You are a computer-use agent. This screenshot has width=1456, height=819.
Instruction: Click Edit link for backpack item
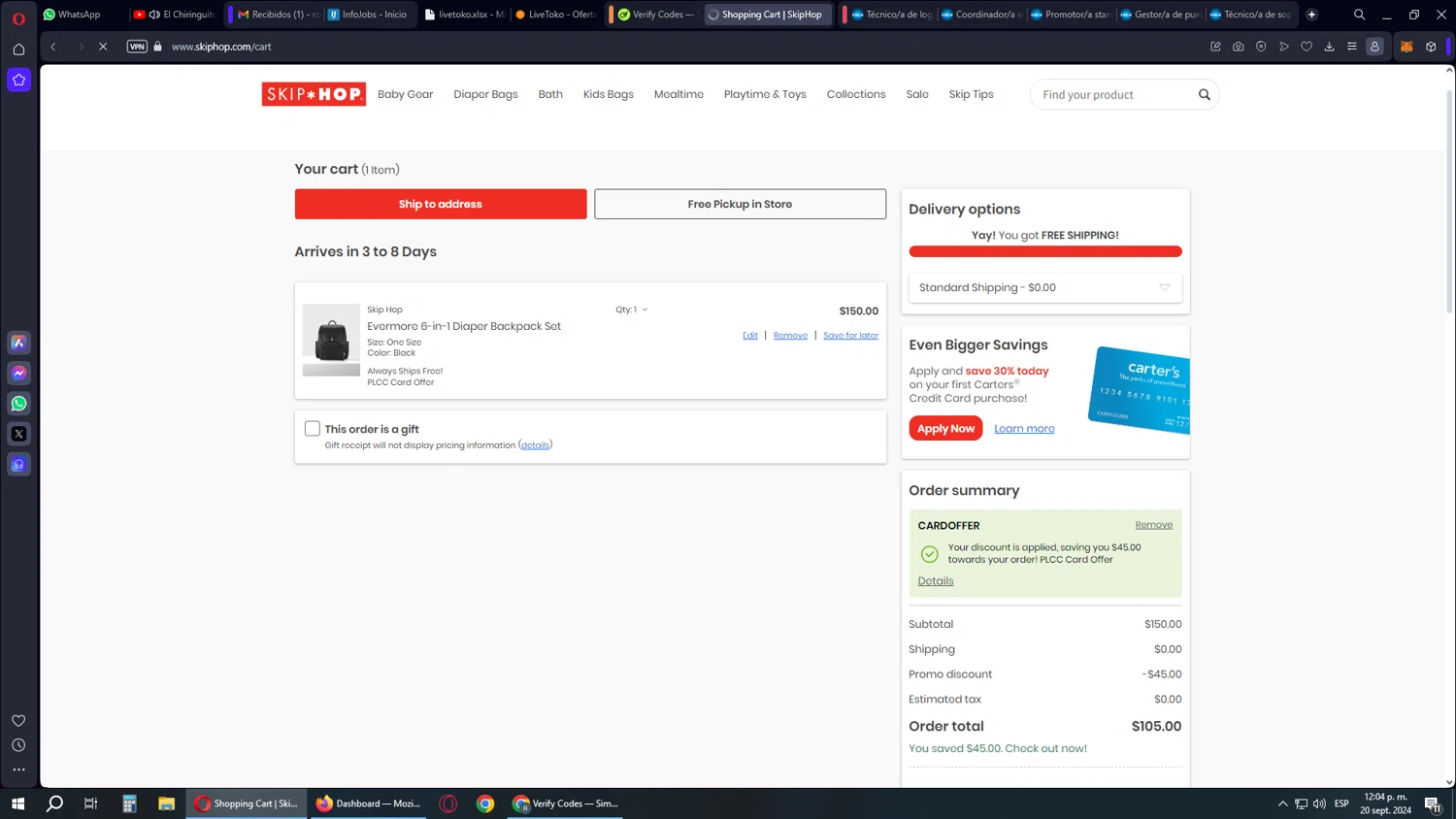pyautogui.click(x=750, y=335)
